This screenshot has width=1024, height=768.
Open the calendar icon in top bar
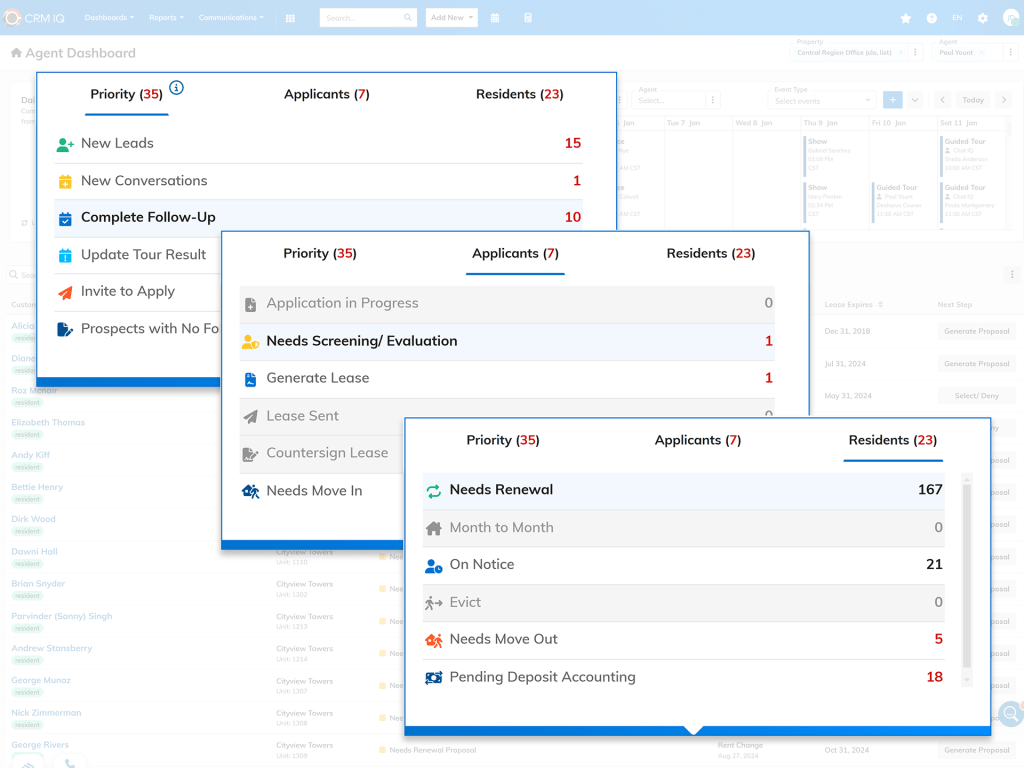pyautogui.click(x=495, y=18)
